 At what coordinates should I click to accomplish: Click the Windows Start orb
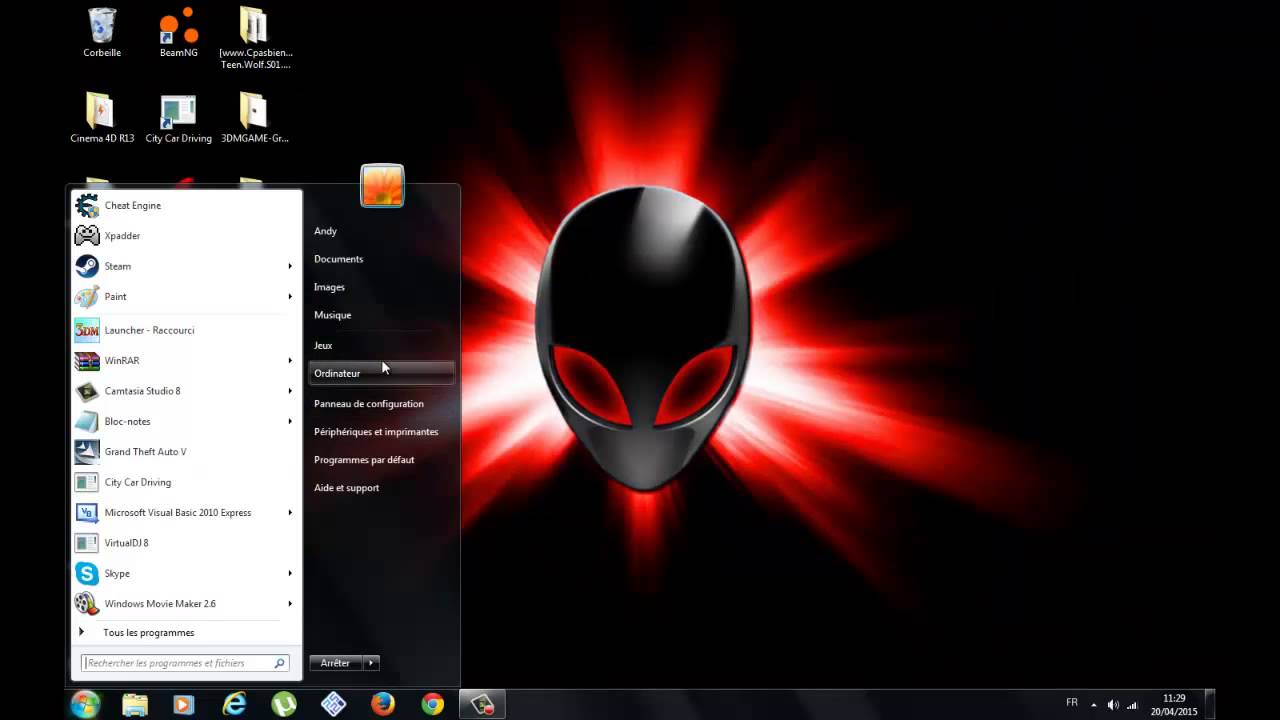tap(85, 704)
